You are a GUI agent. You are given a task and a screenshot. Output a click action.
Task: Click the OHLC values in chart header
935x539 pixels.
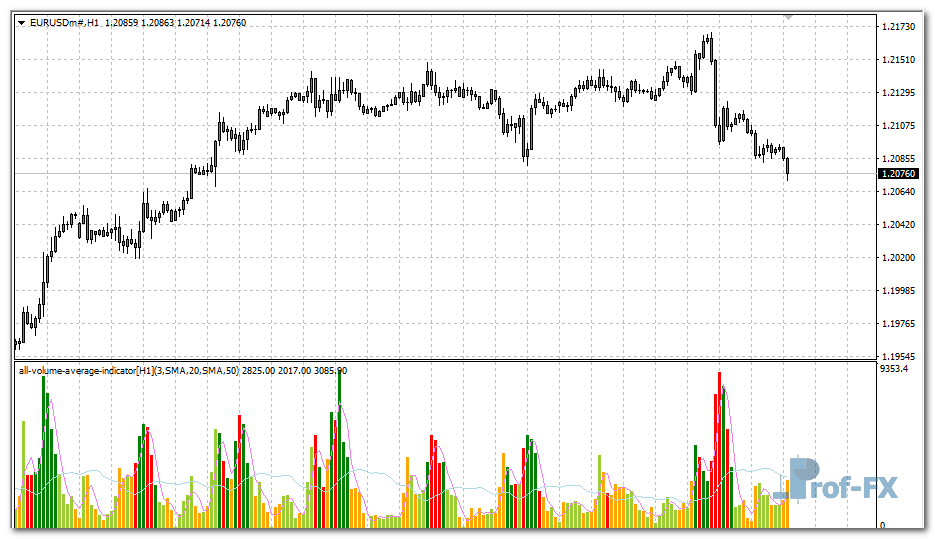point(174,21)
